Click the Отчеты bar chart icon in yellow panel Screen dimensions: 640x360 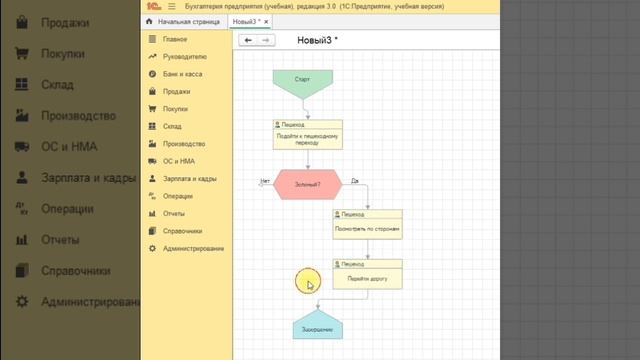point(152,213)
